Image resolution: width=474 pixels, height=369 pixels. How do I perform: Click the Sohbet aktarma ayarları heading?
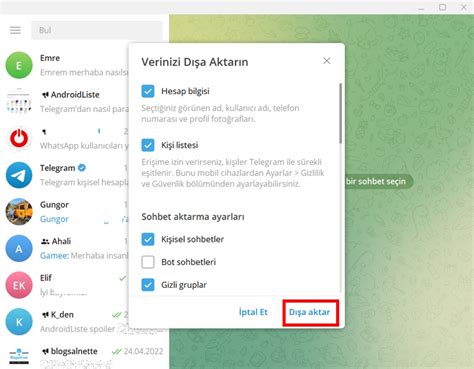pyautogui.click(x=193, y=217)
